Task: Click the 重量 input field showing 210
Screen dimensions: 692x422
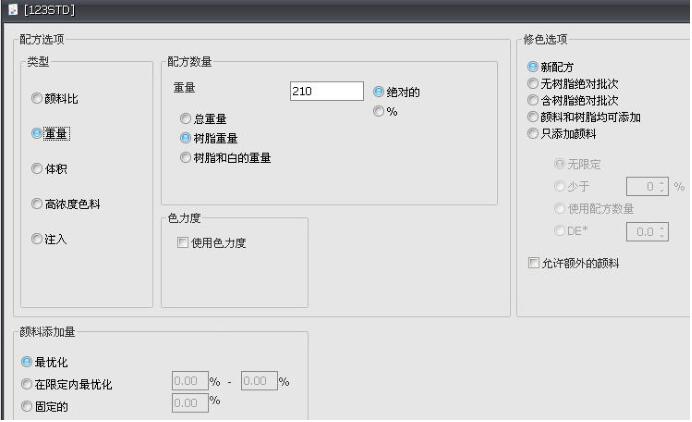Action: (327, 91)
